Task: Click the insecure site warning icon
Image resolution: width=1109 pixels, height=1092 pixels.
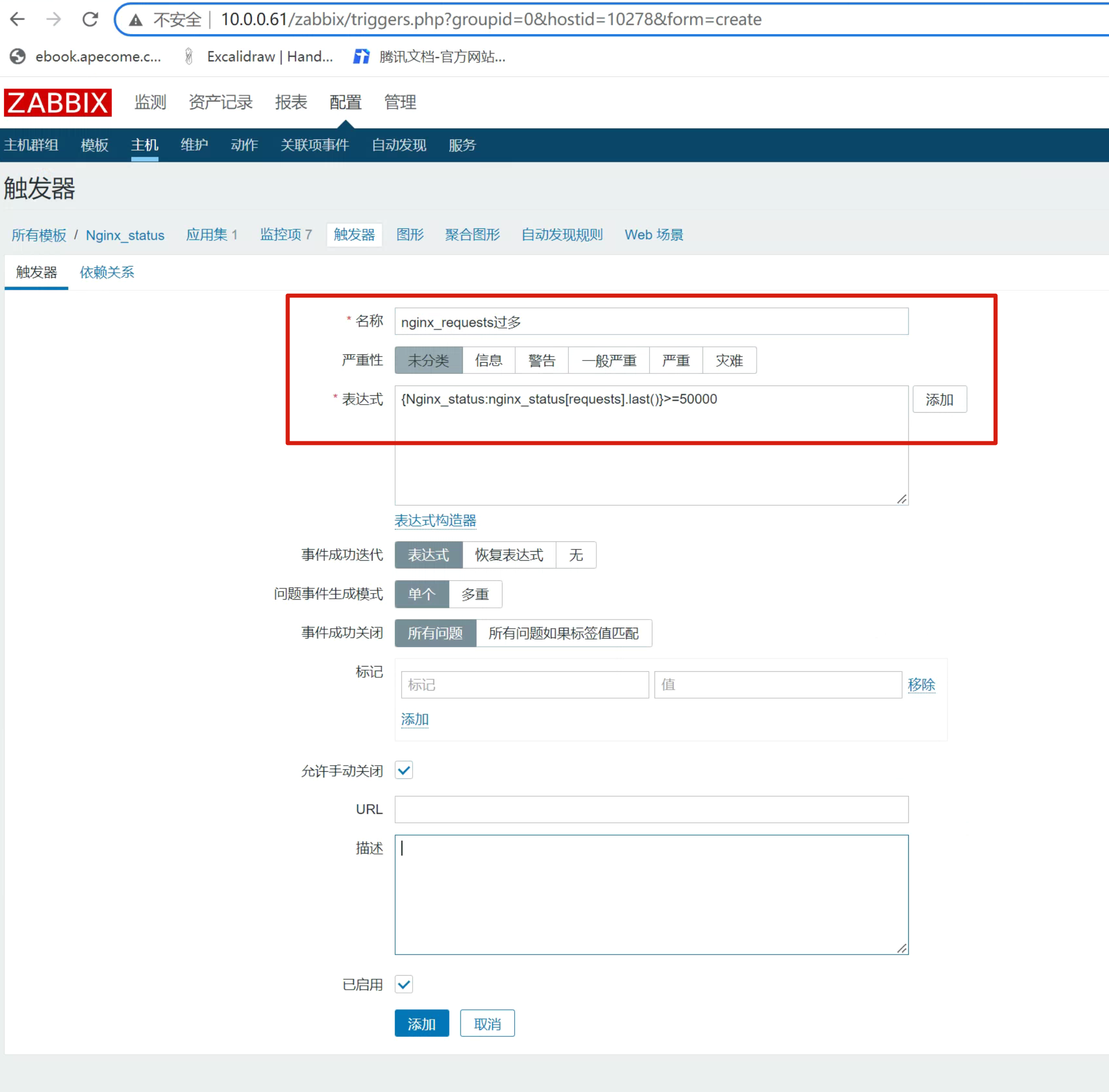Action: [135, 20]
